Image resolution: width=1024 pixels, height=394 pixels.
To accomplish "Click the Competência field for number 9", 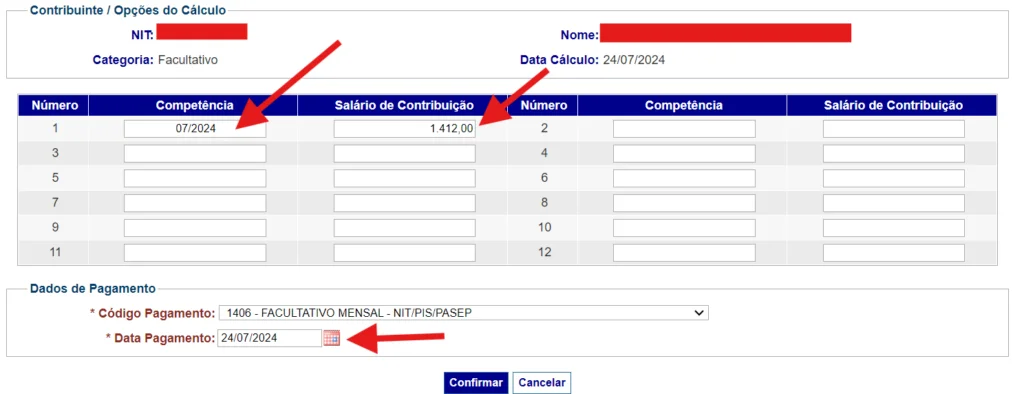I will click(195, 228).
